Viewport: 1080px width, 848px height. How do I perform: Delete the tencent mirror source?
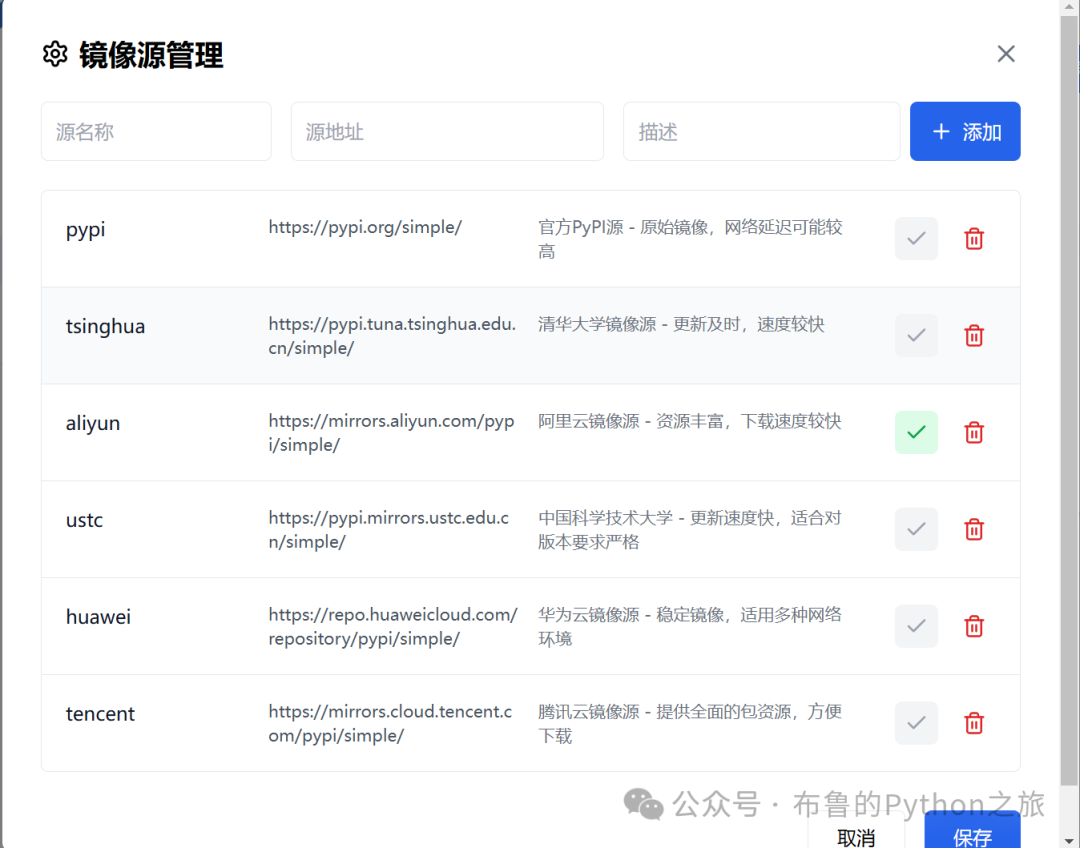point(974,723)
